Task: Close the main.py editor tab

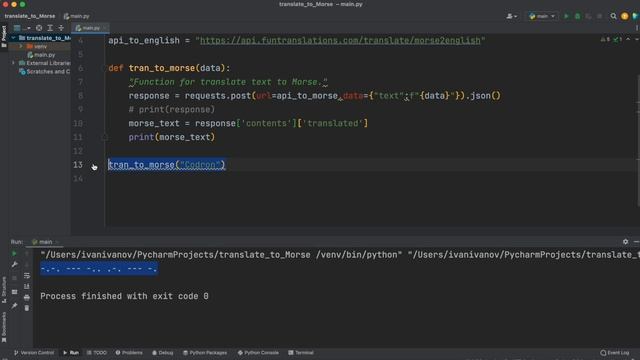Action: tap(105, 28)
